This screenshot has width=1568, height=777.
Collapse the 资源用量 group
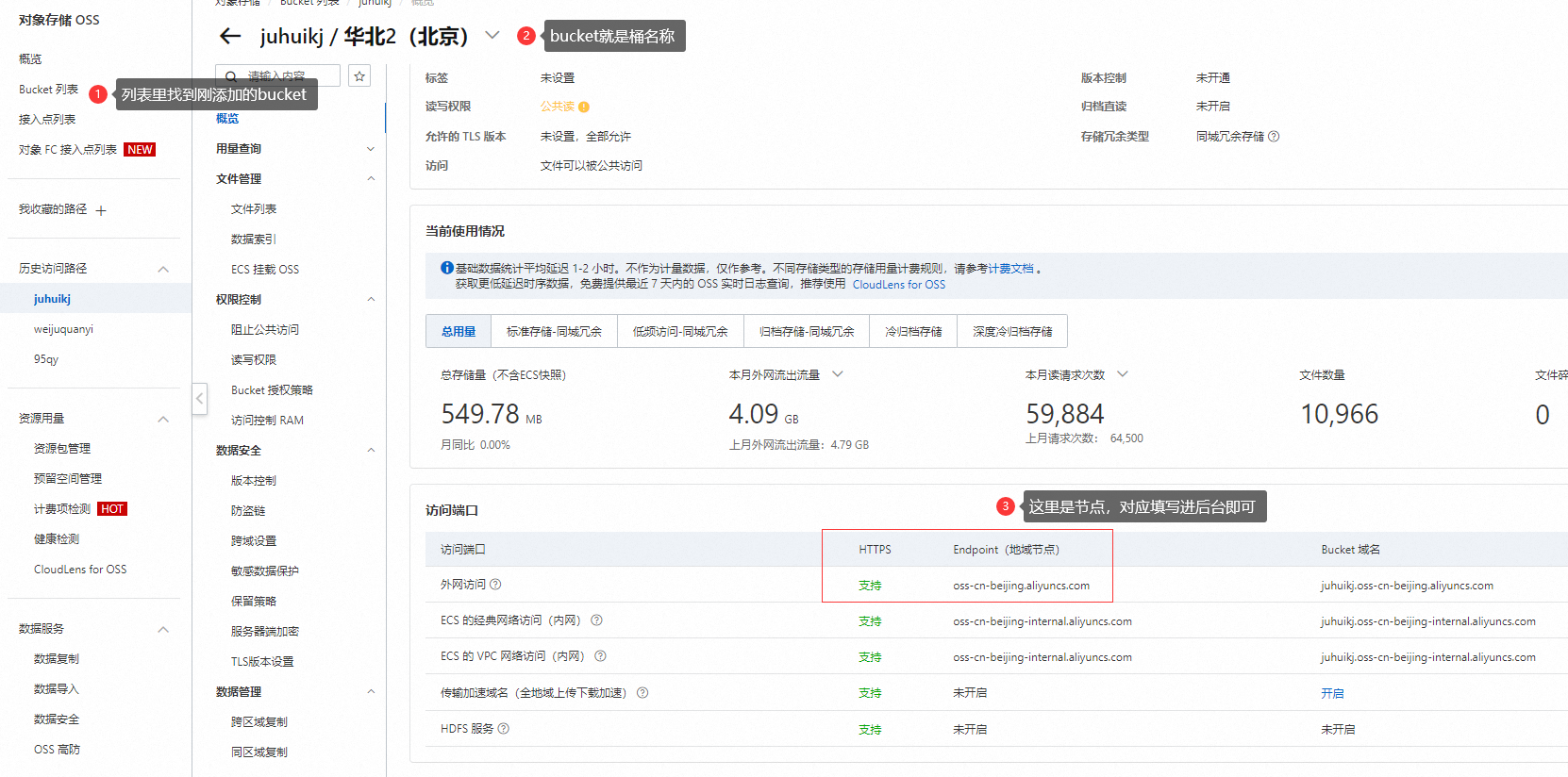(x=163, y=420)
